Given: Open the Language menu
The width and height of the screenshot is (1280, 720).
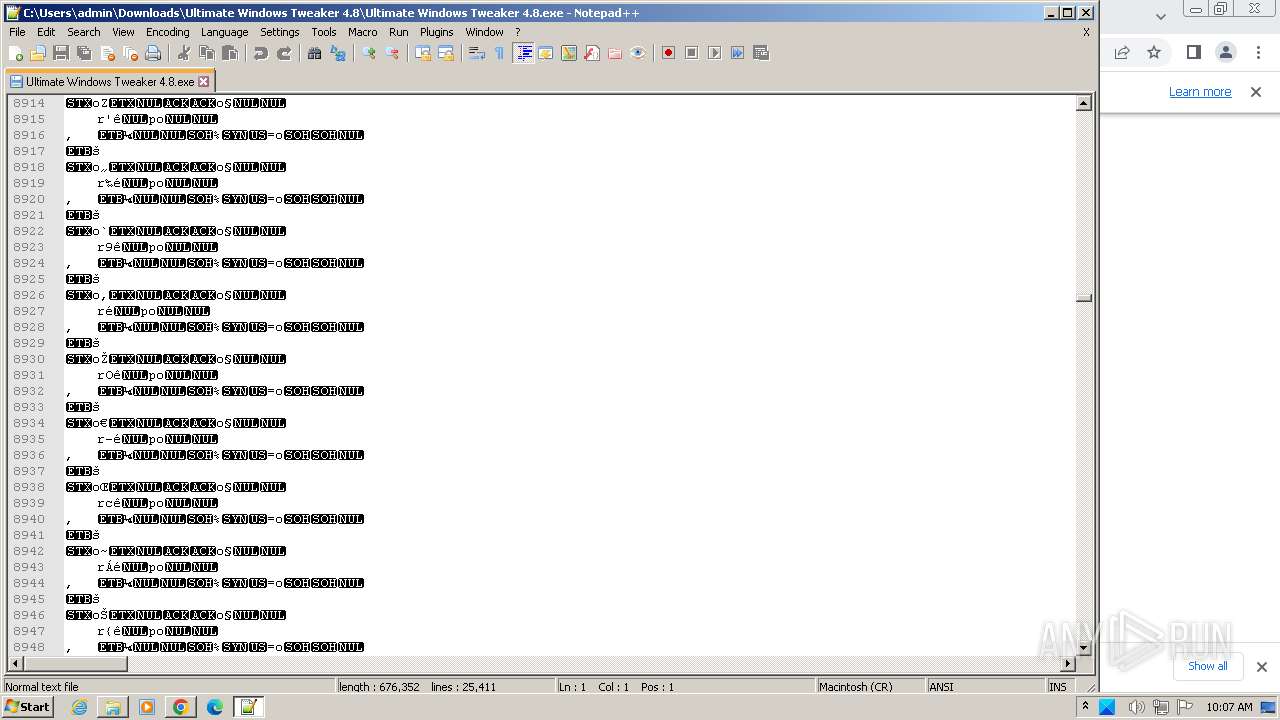Looking at the screenshot, I should tap(225, 32).
